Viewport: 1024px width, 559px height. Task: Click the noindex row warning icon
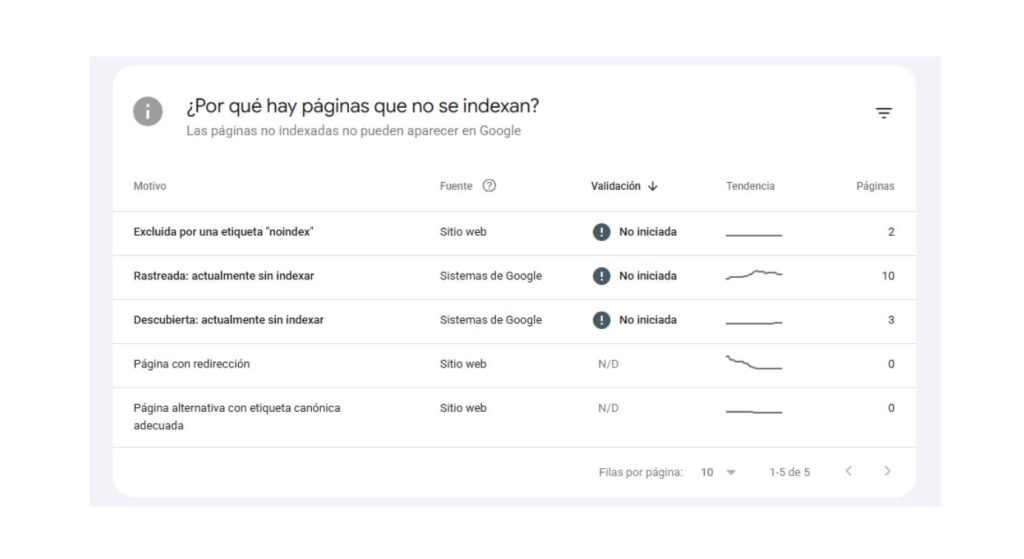601,232
